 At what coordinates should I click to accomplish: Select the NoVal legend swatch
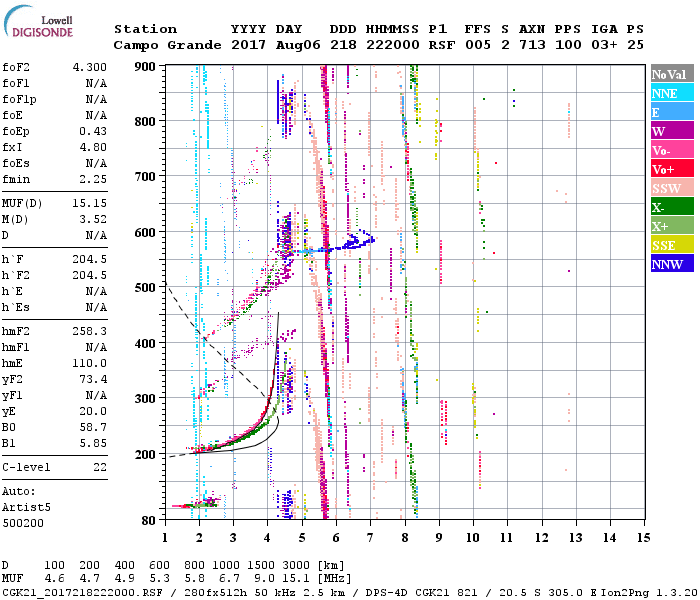[x=670, y=75]
